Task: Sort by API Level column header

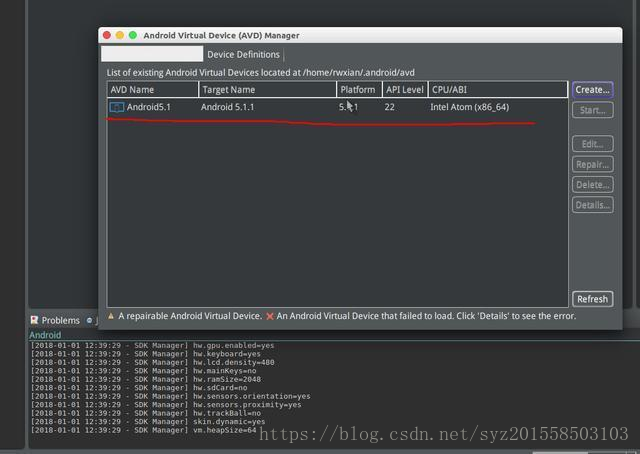Action: point(405,90)
